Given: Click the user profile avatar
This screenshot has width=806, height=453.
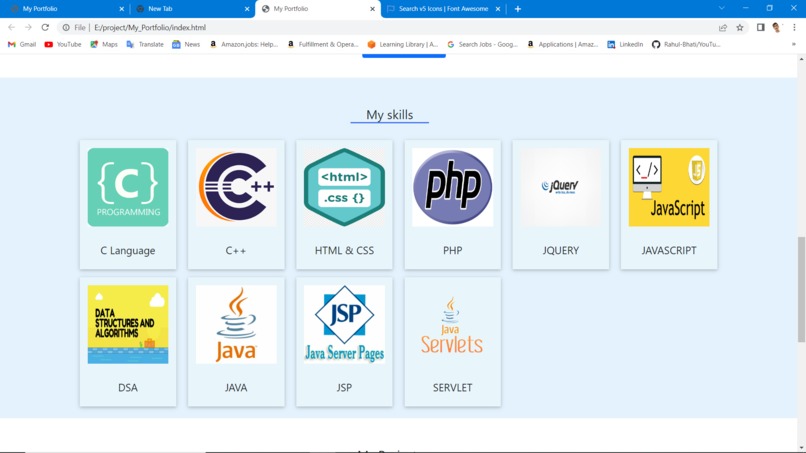Looking at the screenshot, I should pos(777,28).
